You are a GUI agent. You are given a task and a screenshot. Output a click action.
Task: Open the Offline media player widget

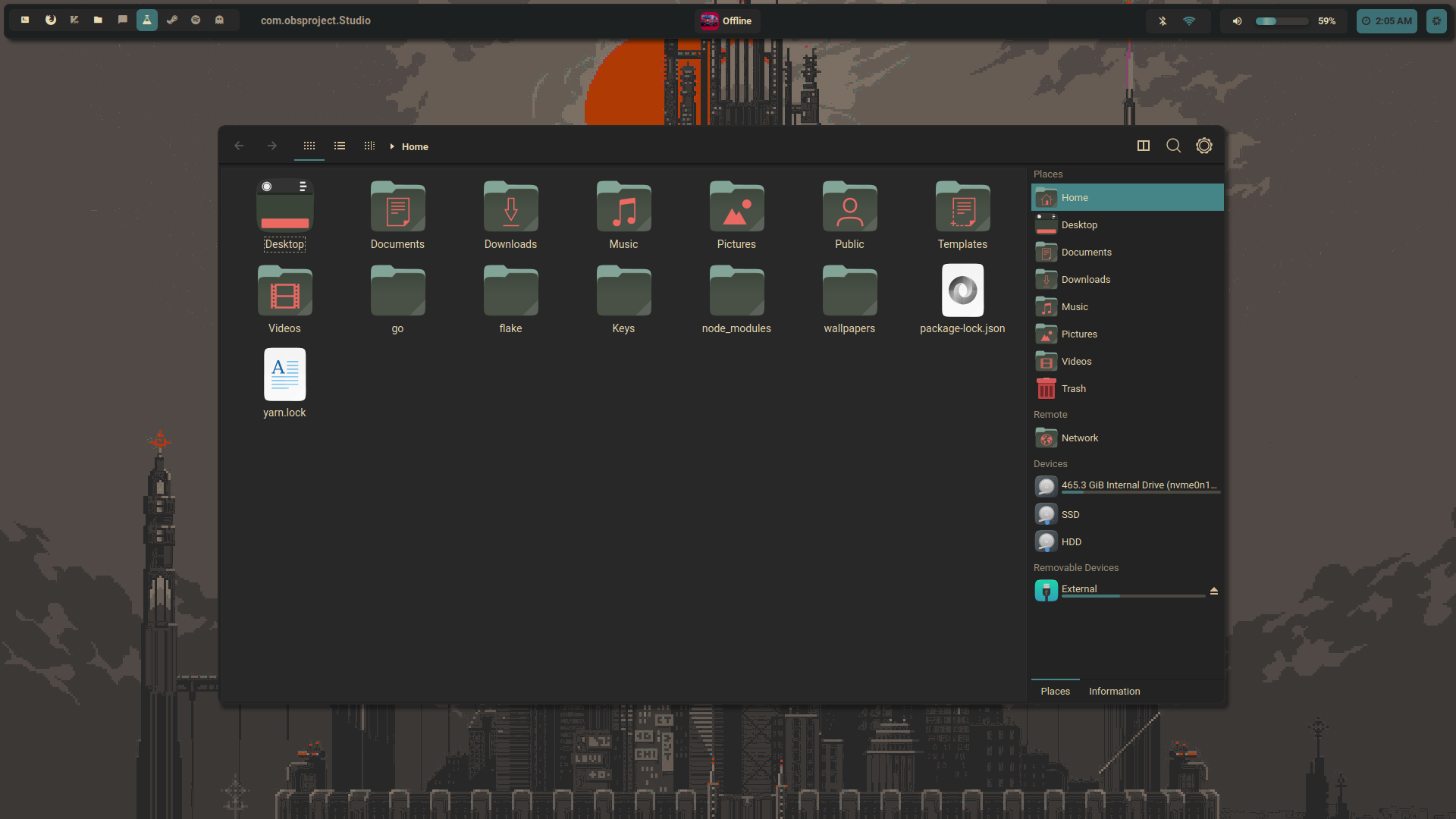tap(726, 20)
